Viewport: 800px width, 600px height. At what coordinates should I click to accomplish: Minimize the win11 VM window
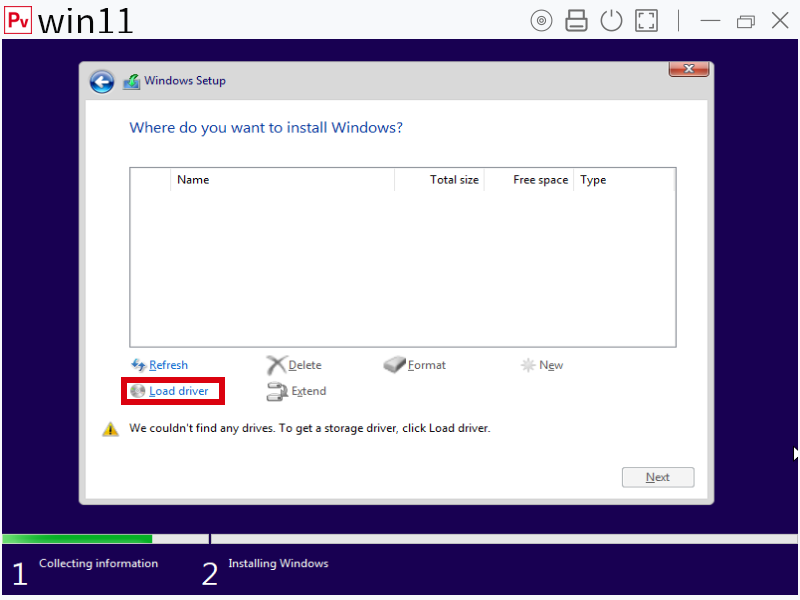(710, 21)
